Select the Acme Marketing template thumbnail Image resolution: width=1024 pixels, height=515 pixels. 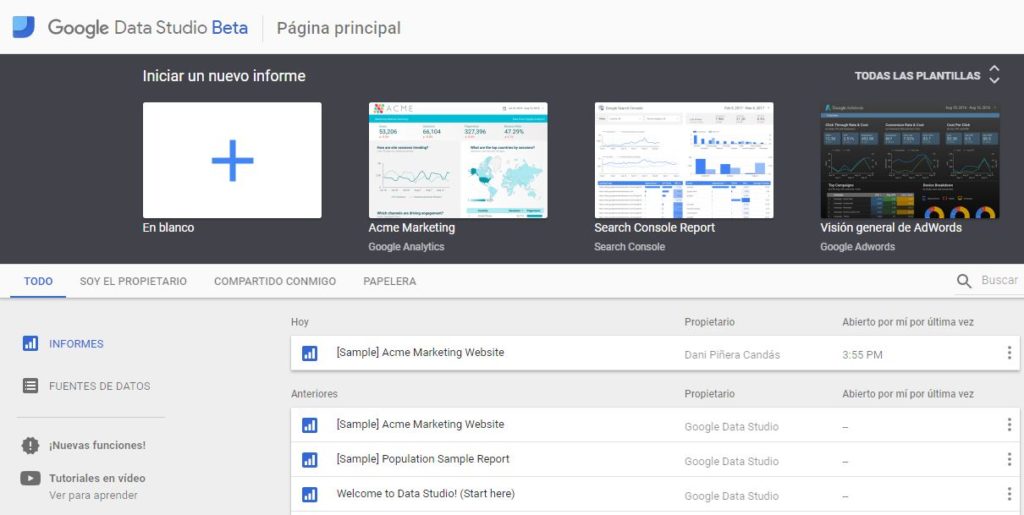pos(458,160)
